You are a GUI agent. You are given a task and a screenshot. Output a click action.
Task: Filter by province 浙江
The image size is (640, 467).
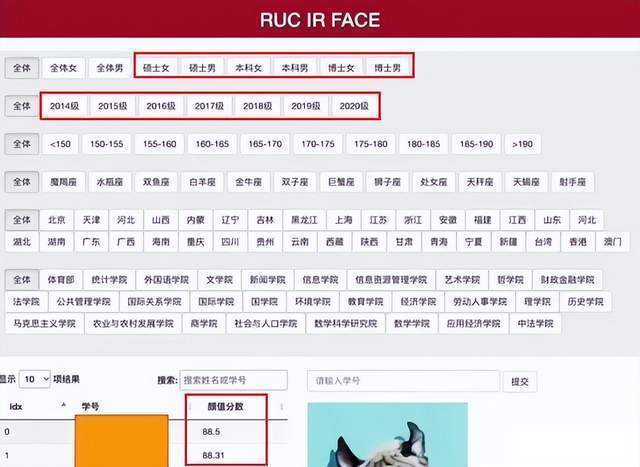[x=413, y=220]
